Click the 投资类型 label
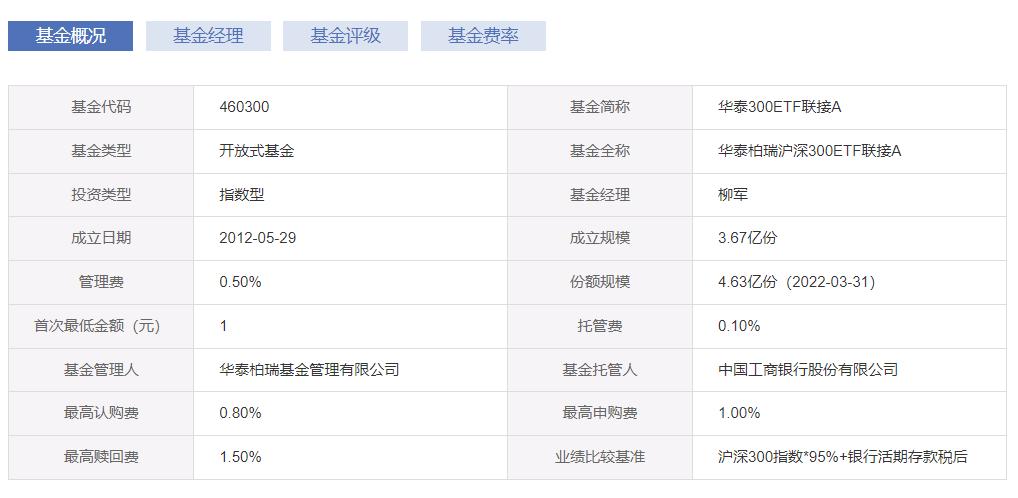Image resolution: width=1018 pixels, height=498 pixels. click(101, 194)
